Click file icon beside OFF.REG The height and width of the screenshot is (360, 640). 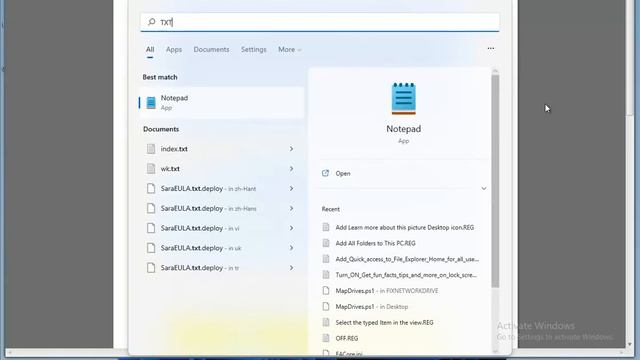point(326,338)
